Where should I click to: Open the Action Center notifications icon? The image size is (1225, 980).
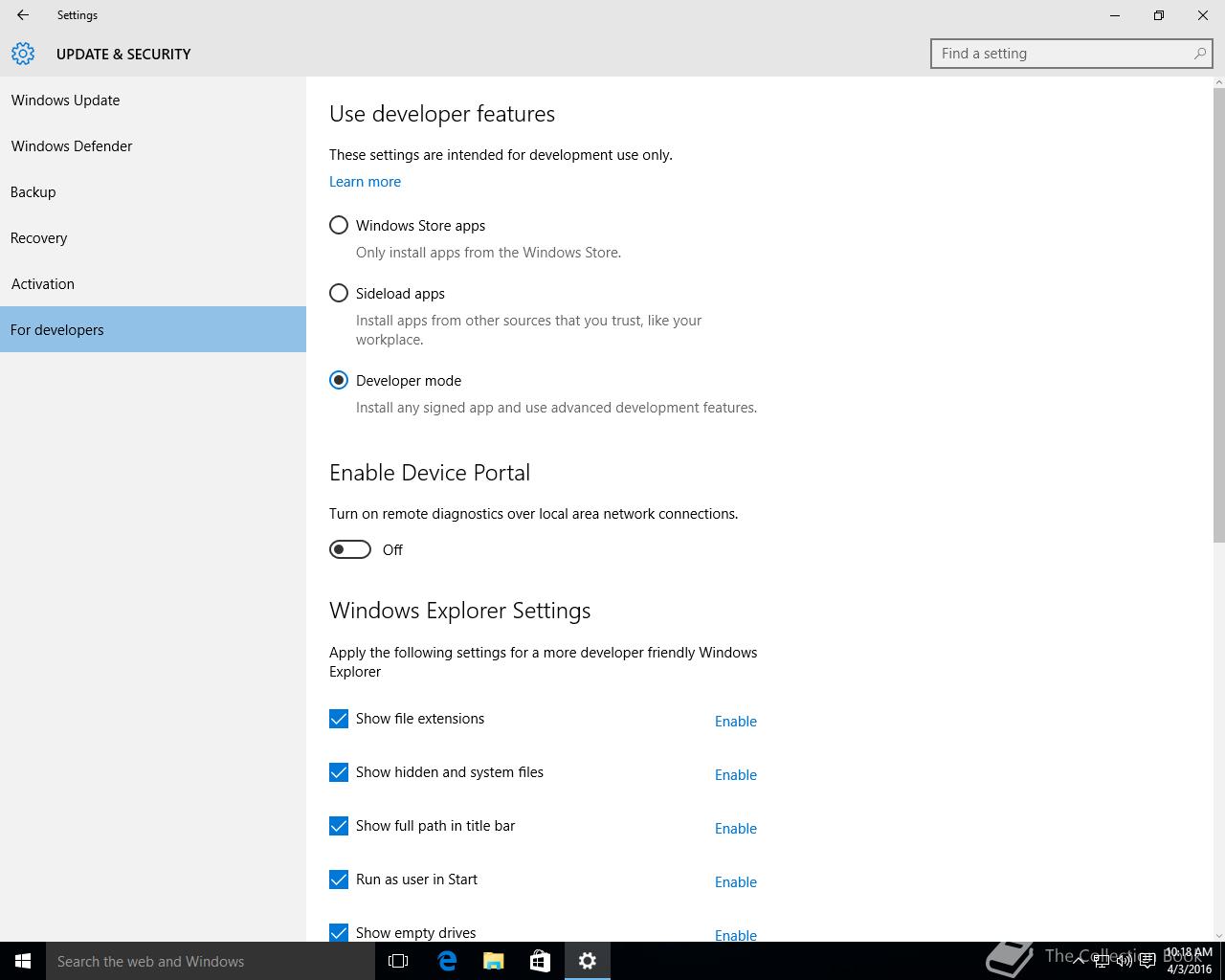[x=1147, y=961]
